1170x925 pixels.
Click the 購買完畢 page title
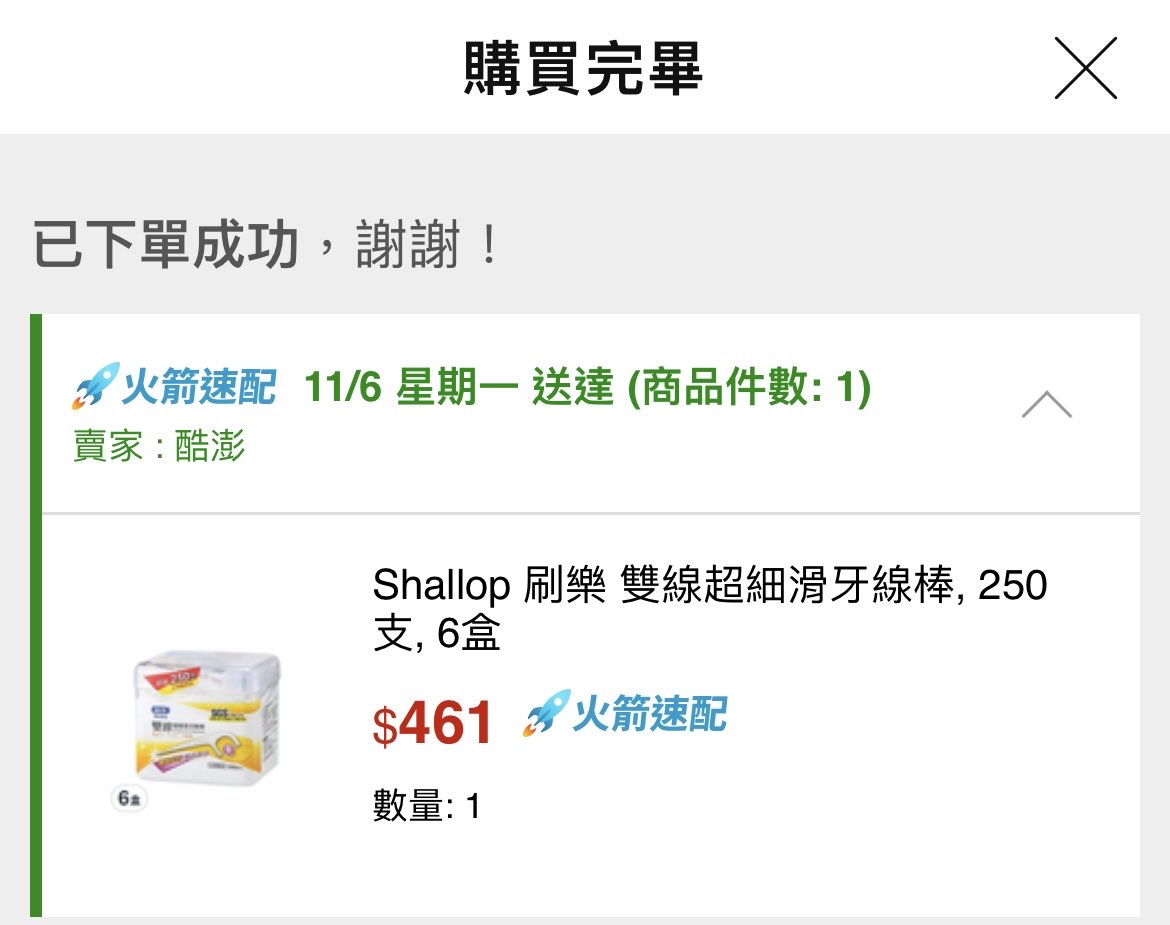pyautogui.click(x=584, y=68)
